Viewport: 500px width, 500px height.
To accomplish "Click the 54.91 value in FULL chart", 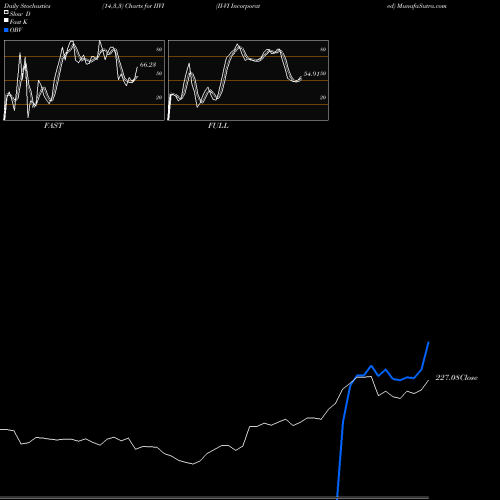I will point(312,74).
